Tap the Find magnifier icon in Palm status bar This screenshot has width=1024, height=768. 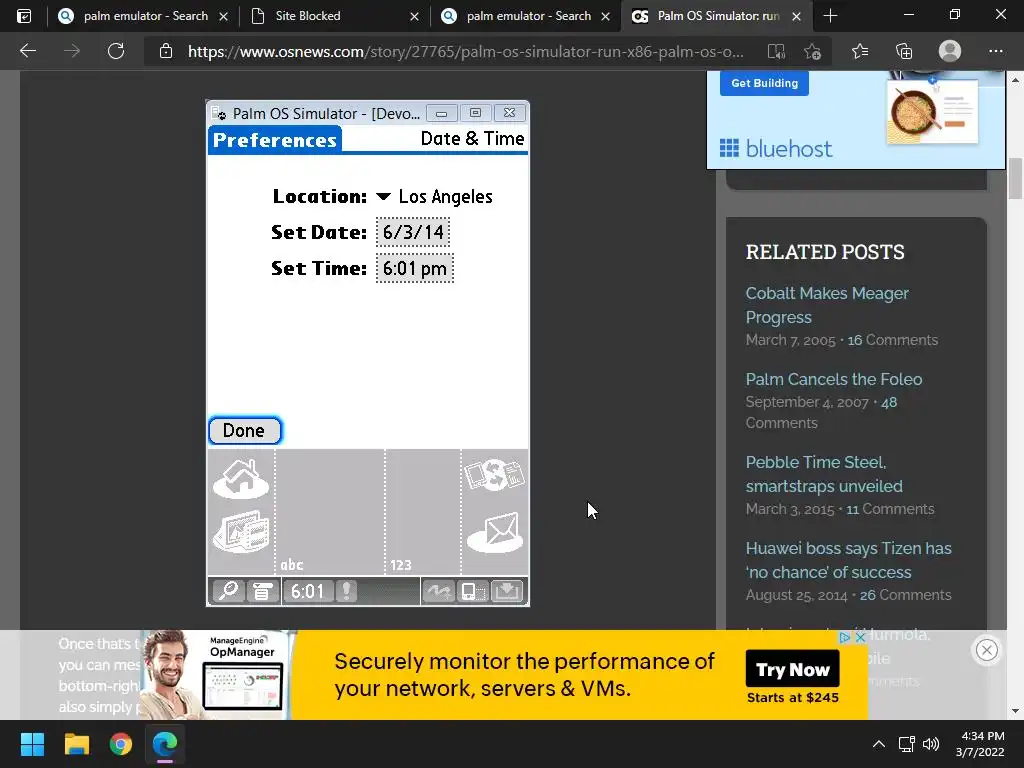point(228,591)
